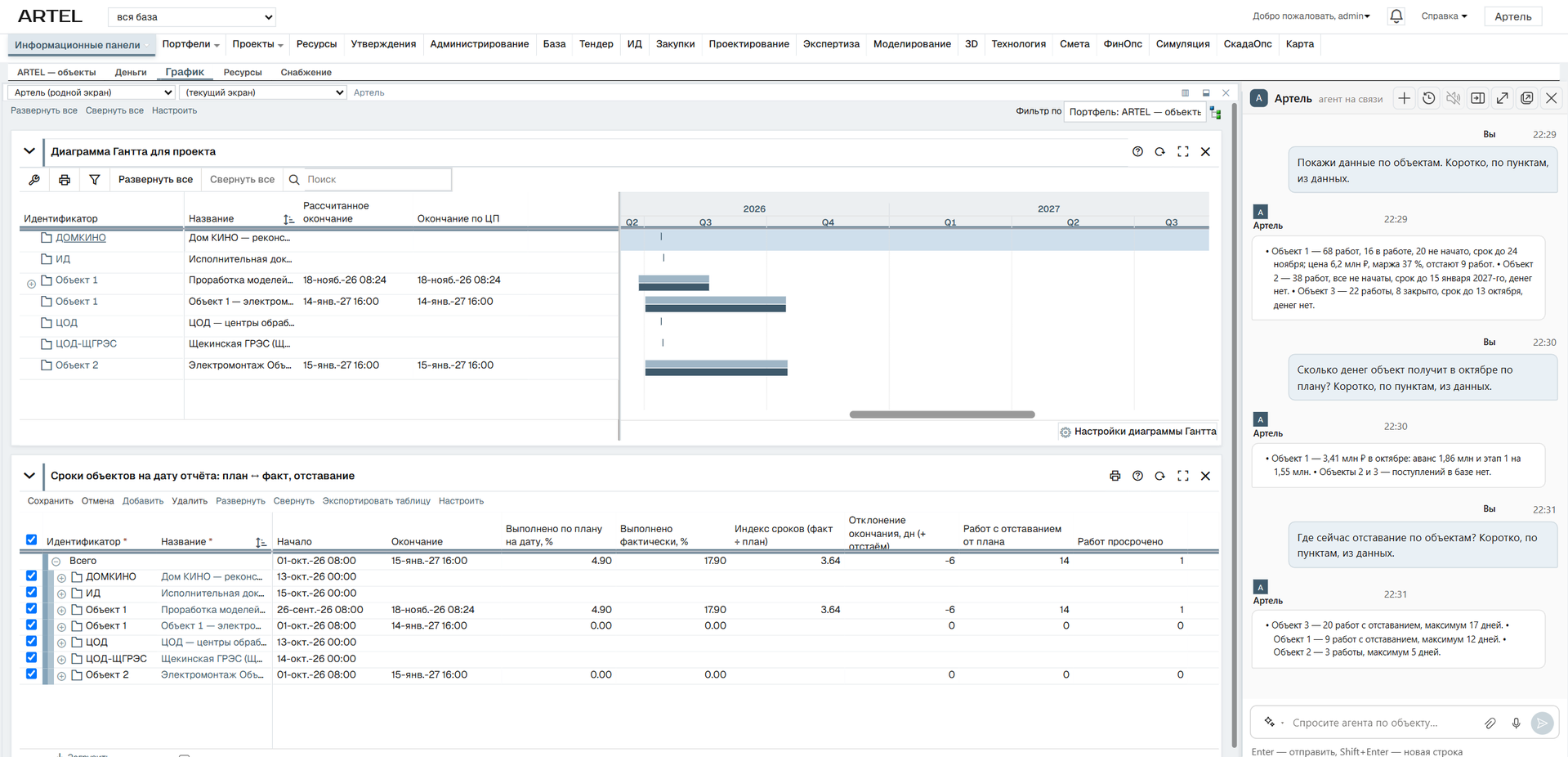Toggle the header select-all checkbox
Image resolution: width=1568 pixels, height=757 pixels.
(x=31, y=540)
